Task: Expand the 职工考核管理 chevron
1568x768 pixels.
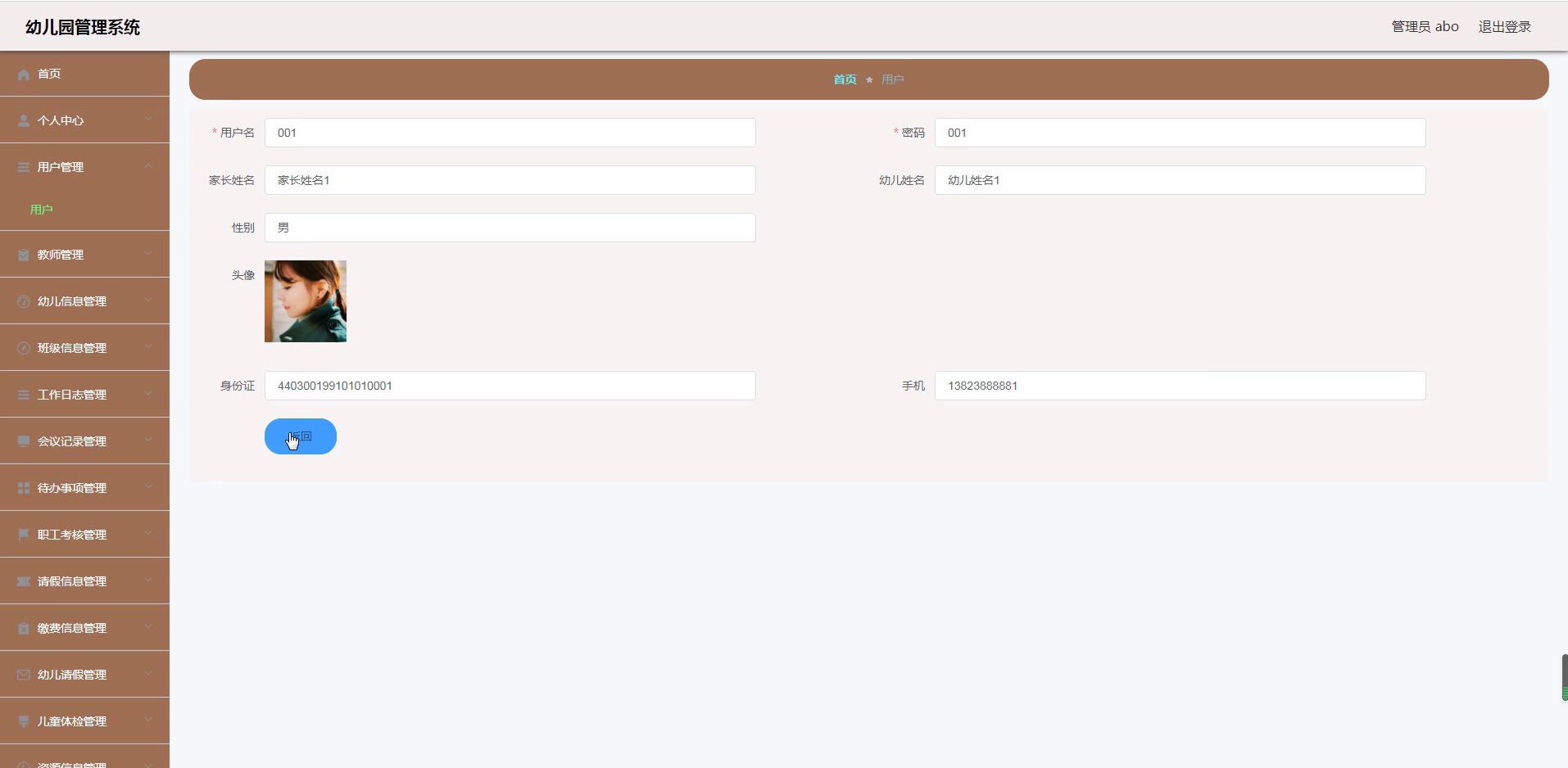Action: click(x=148, y=534)
